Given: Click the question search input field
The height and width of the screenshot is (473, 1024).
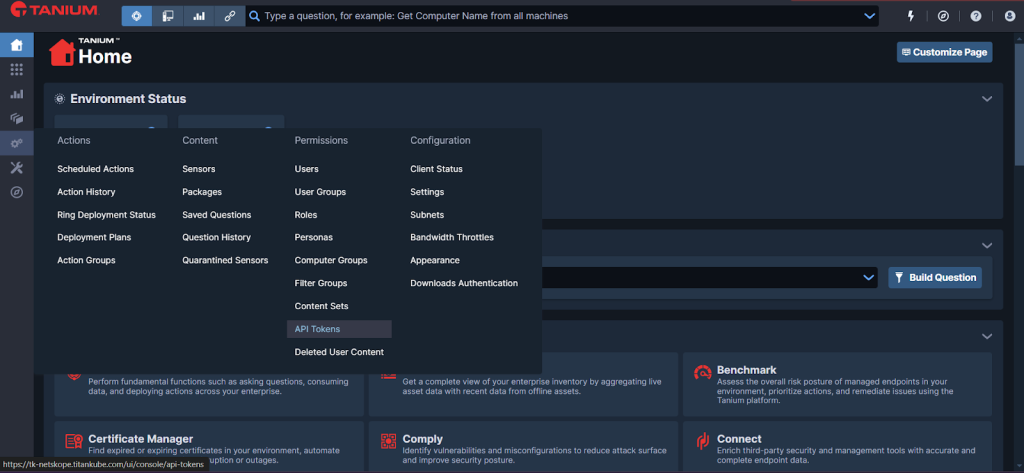Looking at the screenshot, I should point(562,16).
